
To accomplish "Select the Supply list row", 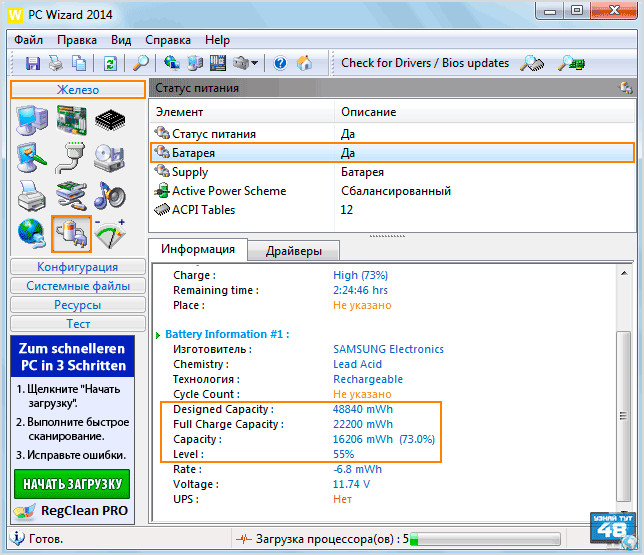I will (392, 172).
